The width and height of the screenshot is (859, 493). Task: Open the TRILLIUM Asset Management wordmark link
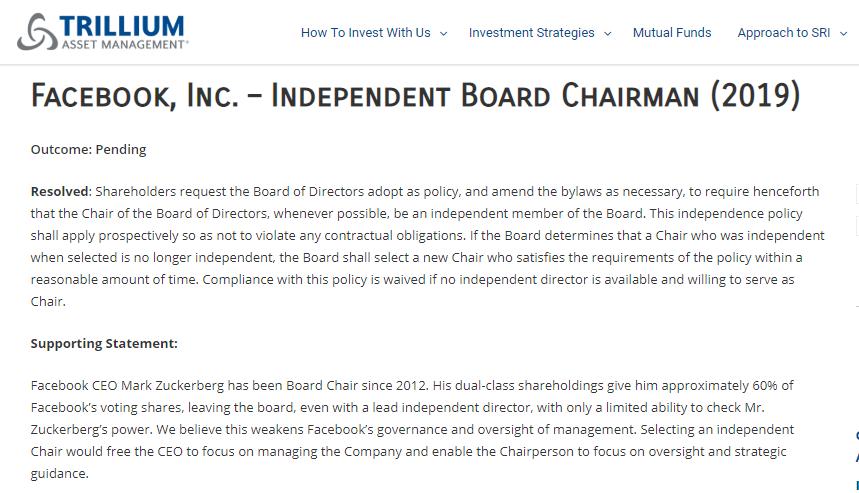click(x=123, y=32)
